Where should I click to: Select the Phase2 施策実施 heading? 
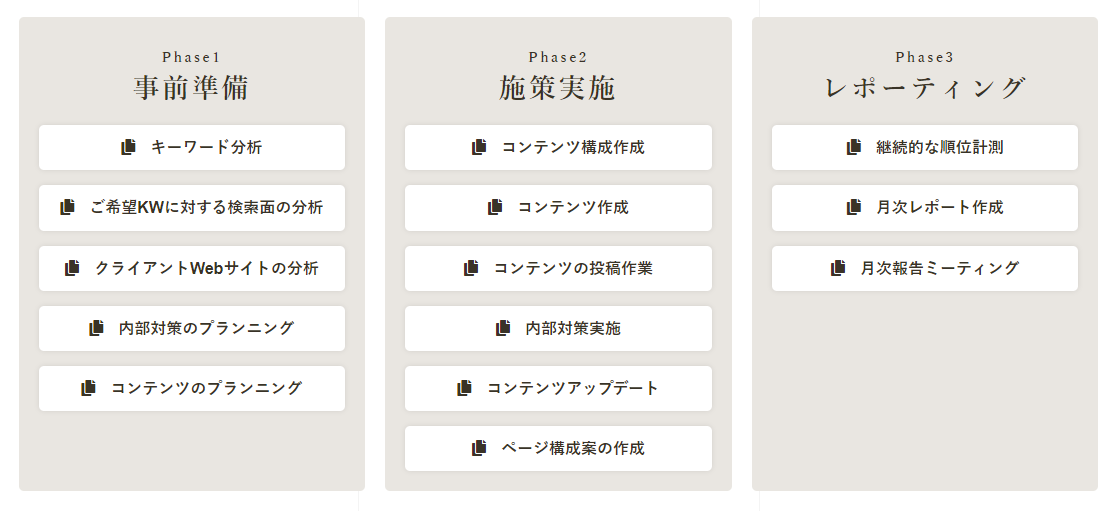[x=558, y=77]
